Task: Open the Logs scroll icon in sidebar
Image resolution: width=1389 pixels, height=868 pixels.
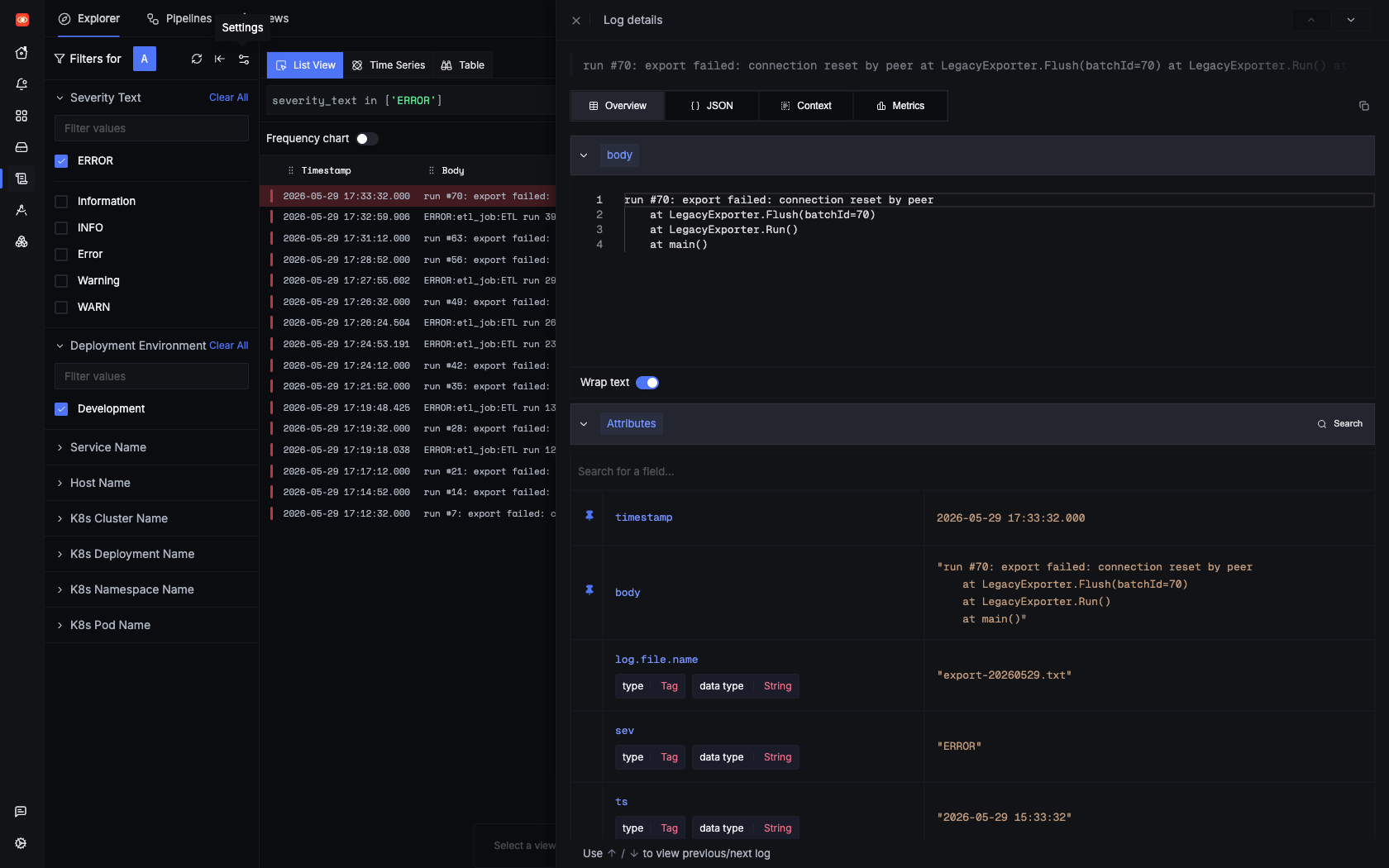Action: click(21, 179)
